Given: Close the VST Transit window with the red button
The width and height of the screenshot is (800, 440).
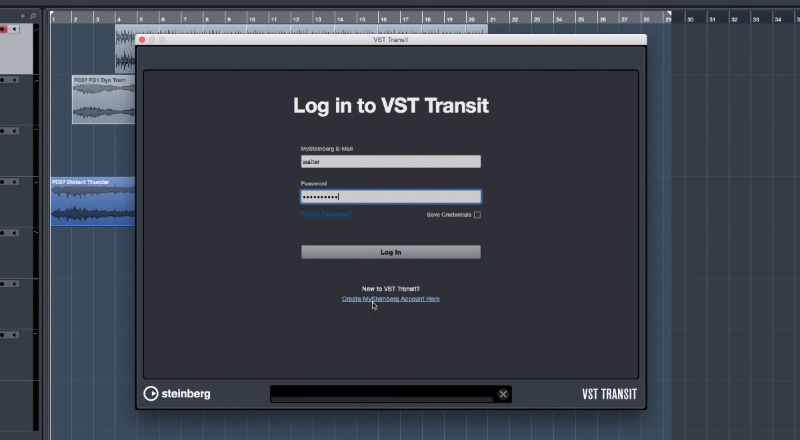Looking at the screenshot, I should 142,40.
